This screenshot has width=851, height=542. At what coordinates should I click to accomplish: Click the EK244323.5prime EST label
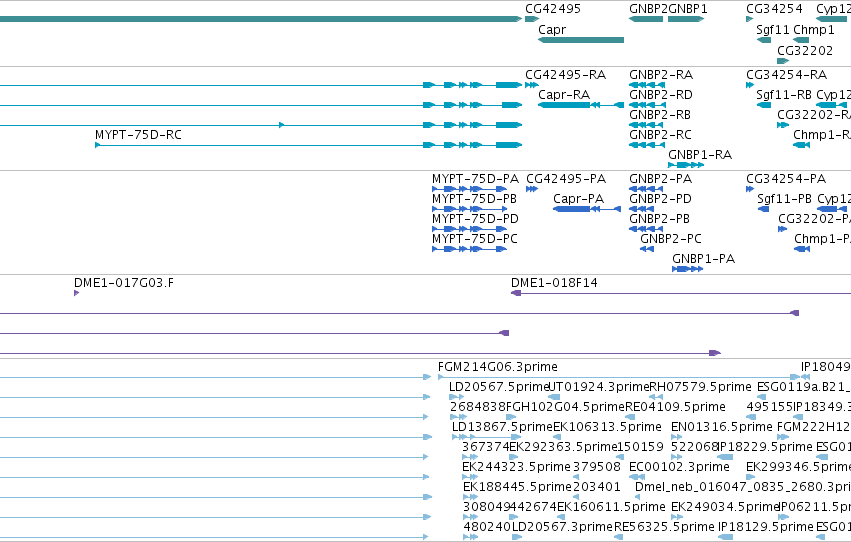coord(516,467)
